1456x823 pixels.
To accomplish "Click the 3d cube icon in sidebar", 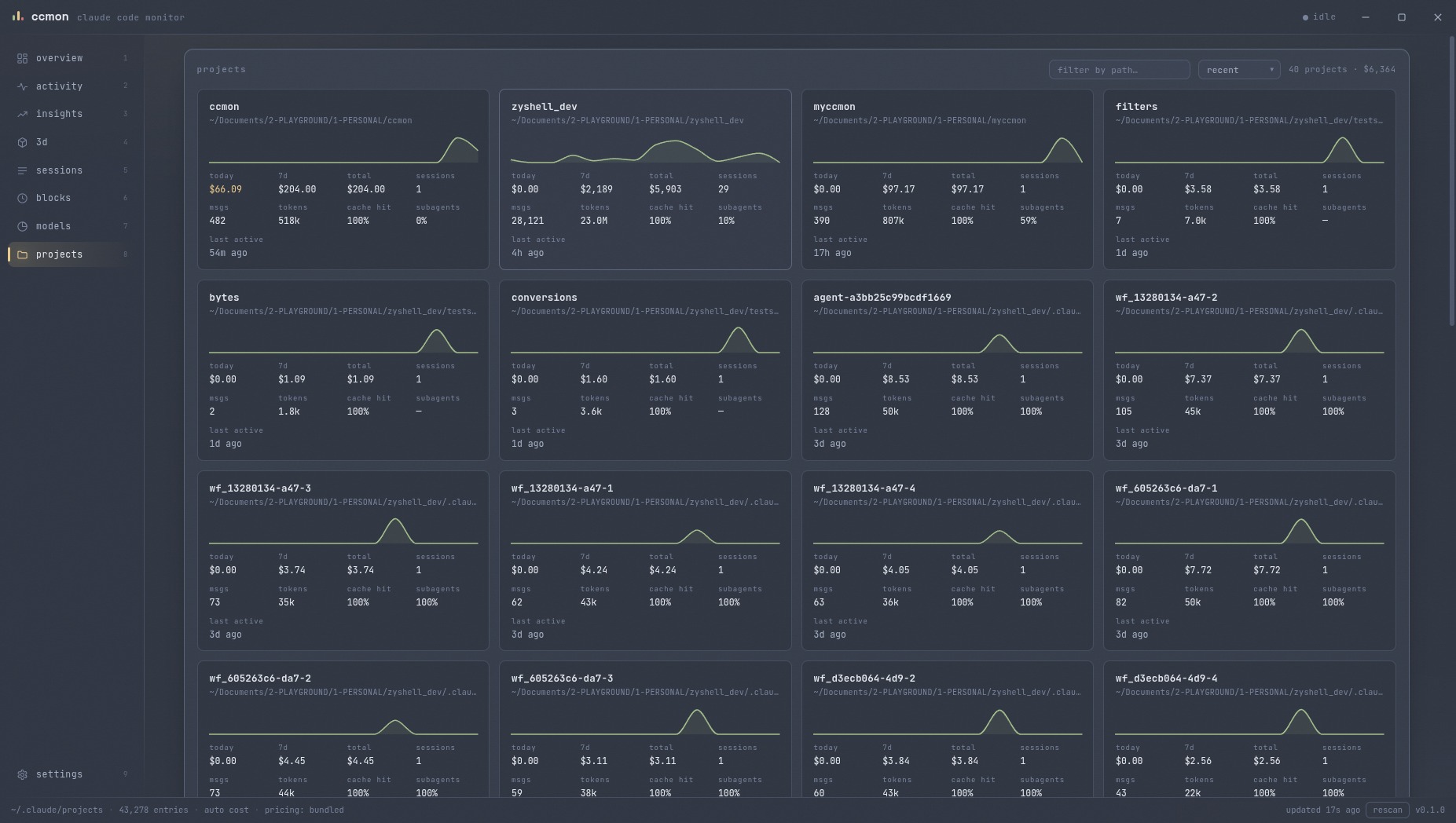I will point(22,142).
